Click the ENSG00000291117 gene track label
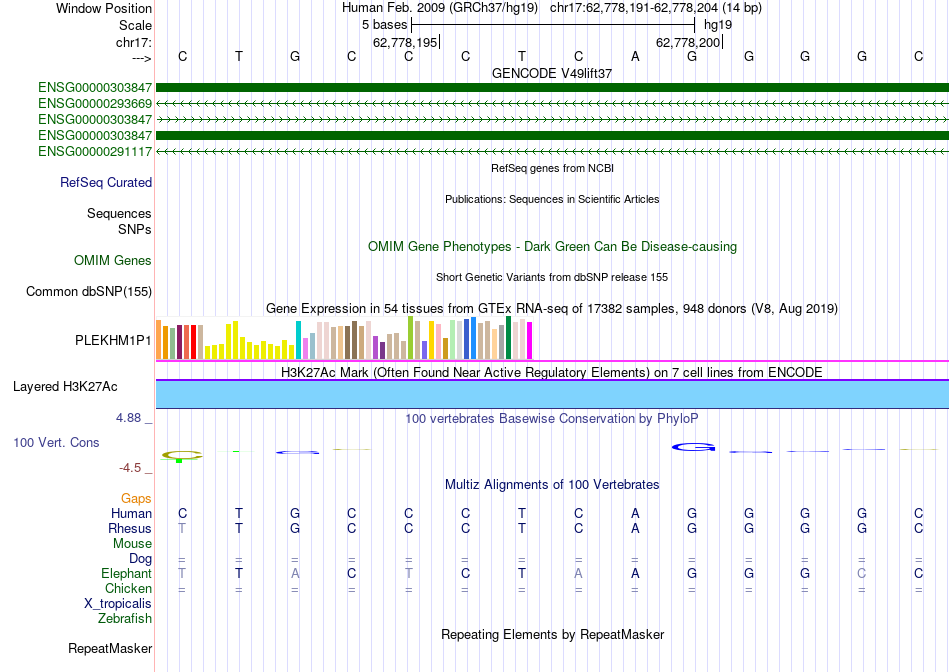The height and width of the screenshot is (672, 950). click(x=95, y=151)
